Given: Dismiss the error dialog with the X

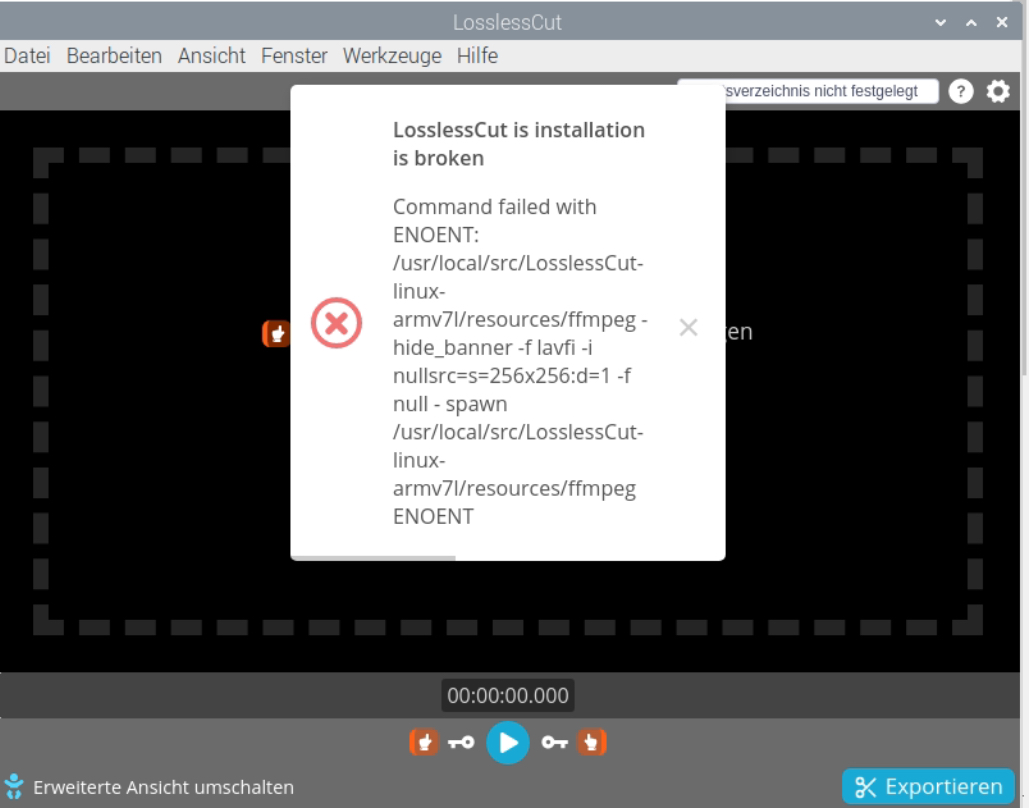Looking at the screenshot, I should [688, 327].
